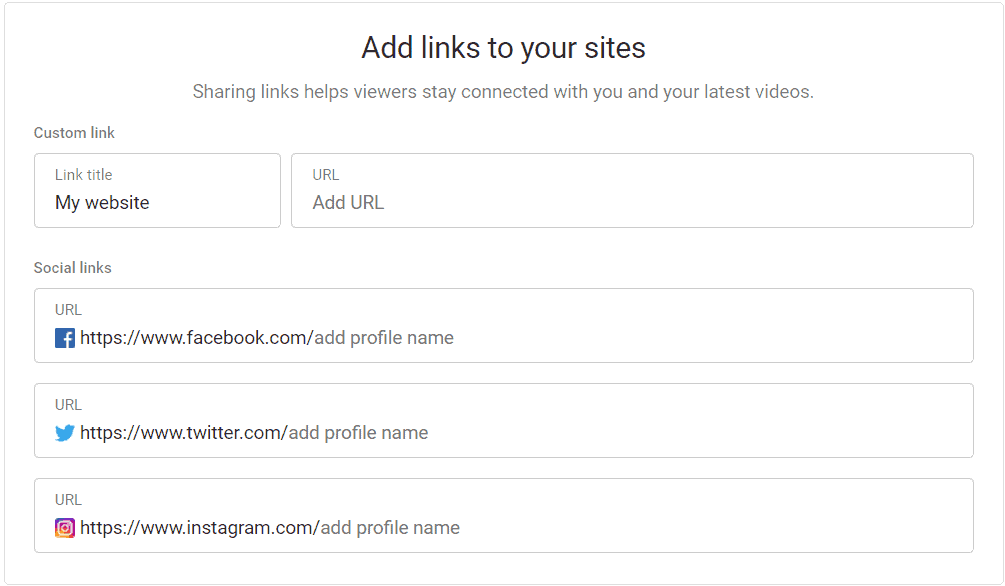Viewport: 1005px width, 586px height.
Task: Click add profile name after the Twitter URL
Action: coord(358,433)
